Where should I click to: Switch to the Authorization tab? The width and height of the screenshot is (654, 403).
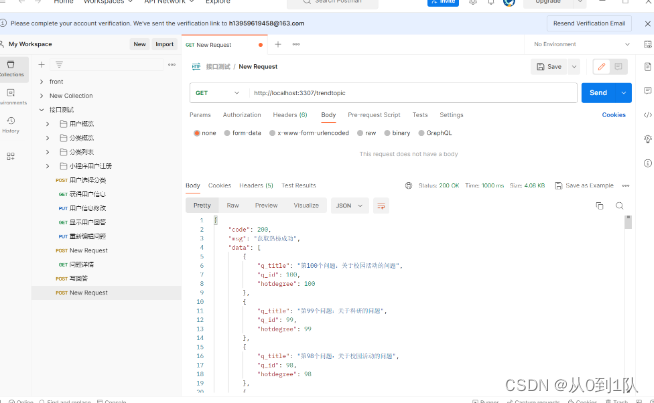pos(242,115)
